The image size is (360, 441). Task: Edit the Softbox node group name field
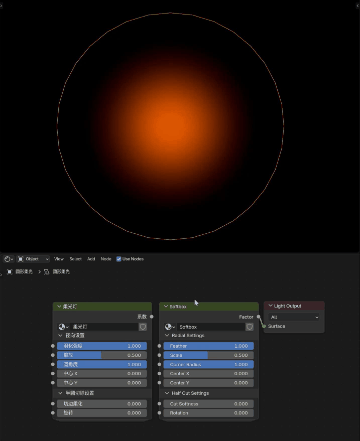(211, 327)
